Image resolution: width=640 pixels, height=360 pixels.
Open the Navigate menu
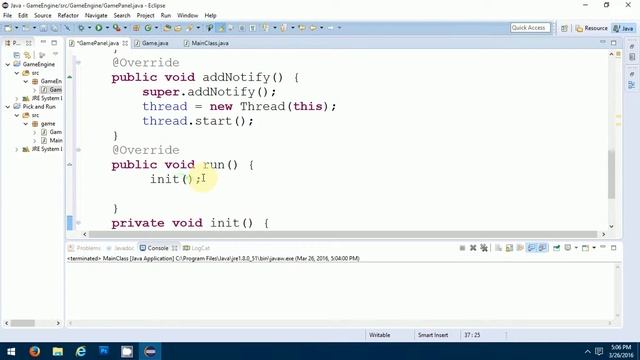click(96, 16)
